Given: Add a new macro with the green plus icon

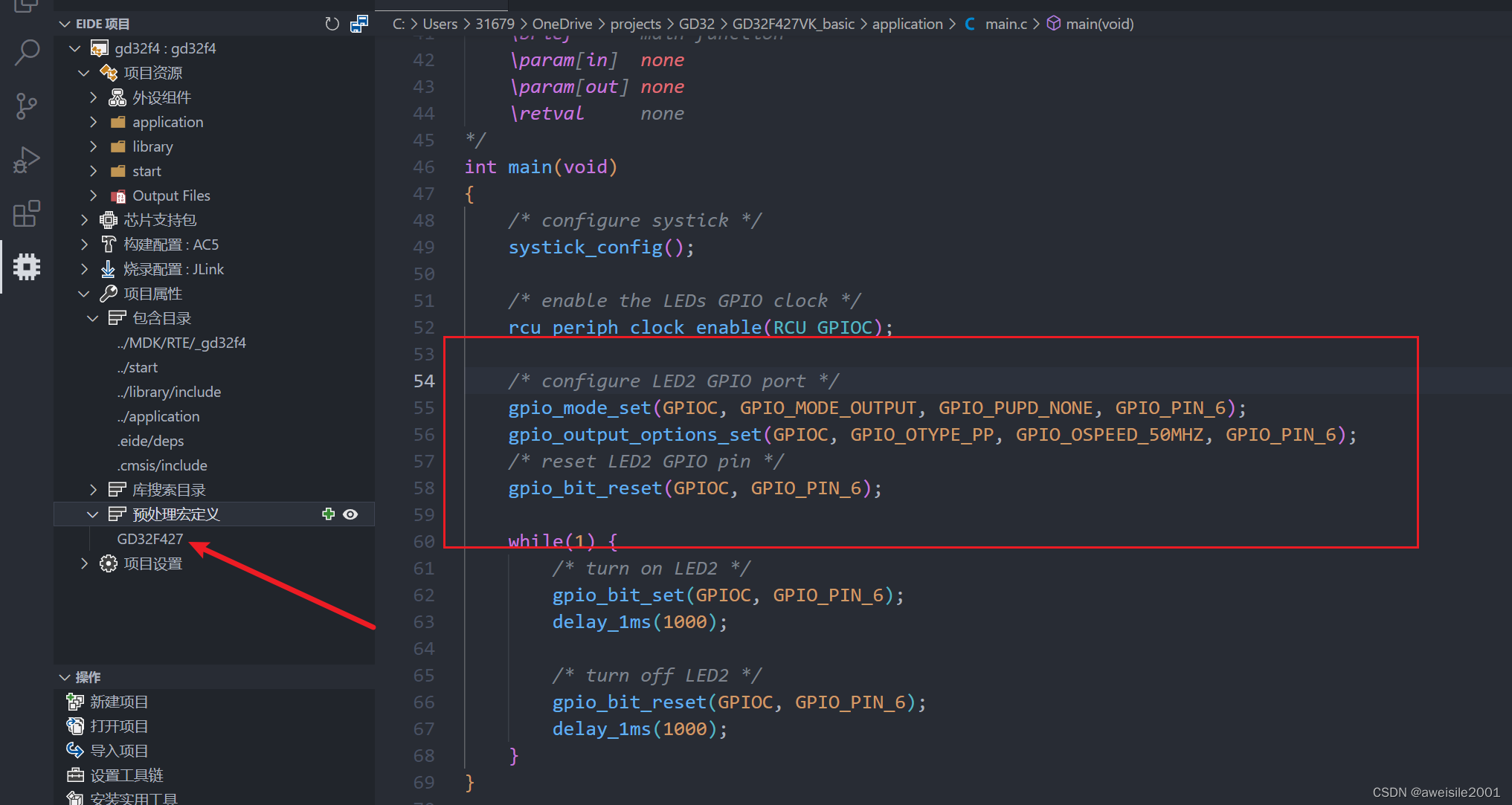Looking at the screenshot, I should pos(328,514).
